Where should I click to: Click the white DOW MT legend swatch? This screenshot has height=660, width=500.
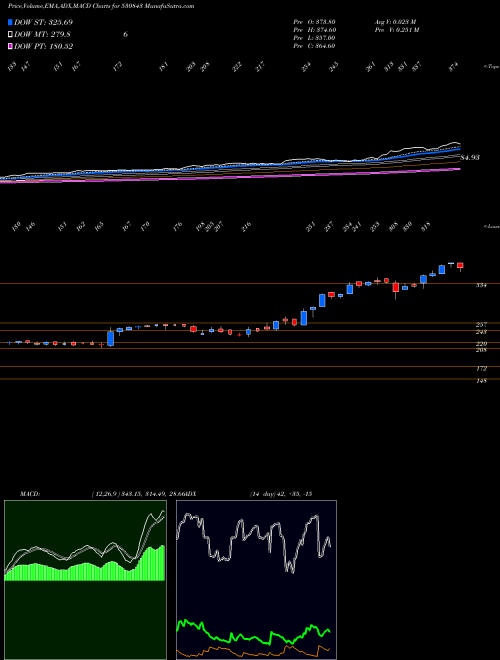point(10,35)
